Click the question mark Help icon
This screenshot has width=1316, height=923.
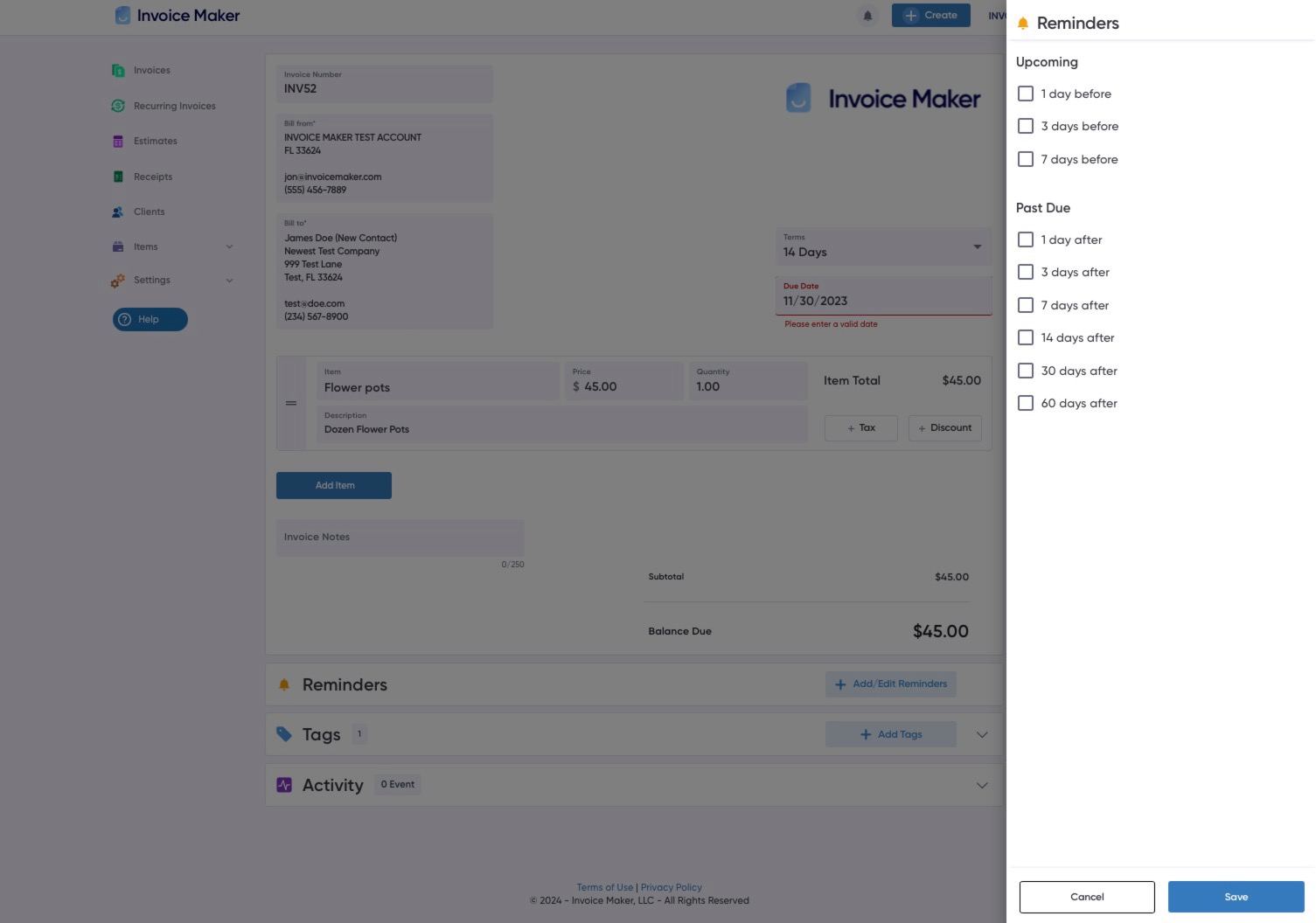click(x=125, y=319)
